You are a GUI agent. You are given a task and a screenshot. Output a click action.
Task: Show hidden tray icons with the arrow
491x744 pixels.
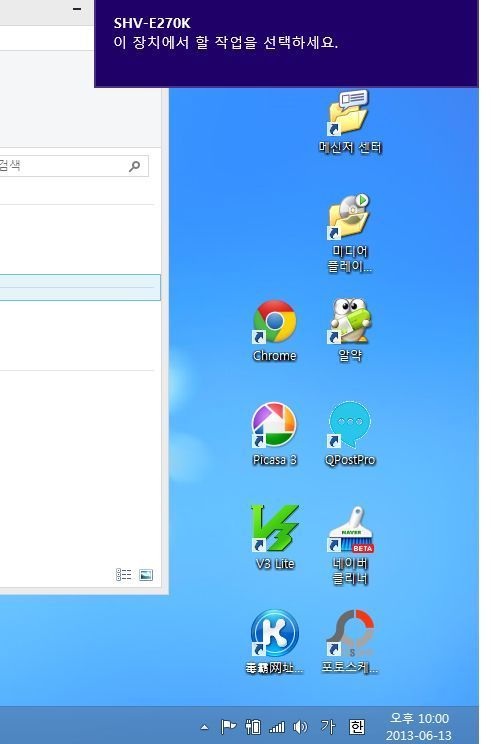tap(204, 726)
